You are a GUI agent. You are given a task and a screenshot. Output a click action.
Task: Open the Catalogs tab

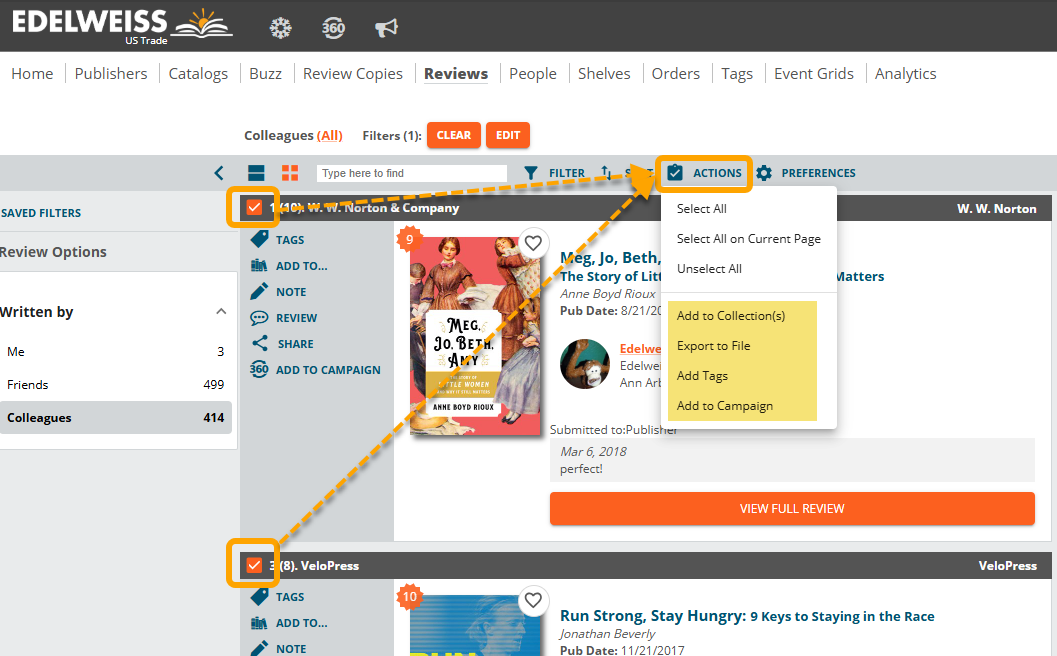[x=198, y=73]
